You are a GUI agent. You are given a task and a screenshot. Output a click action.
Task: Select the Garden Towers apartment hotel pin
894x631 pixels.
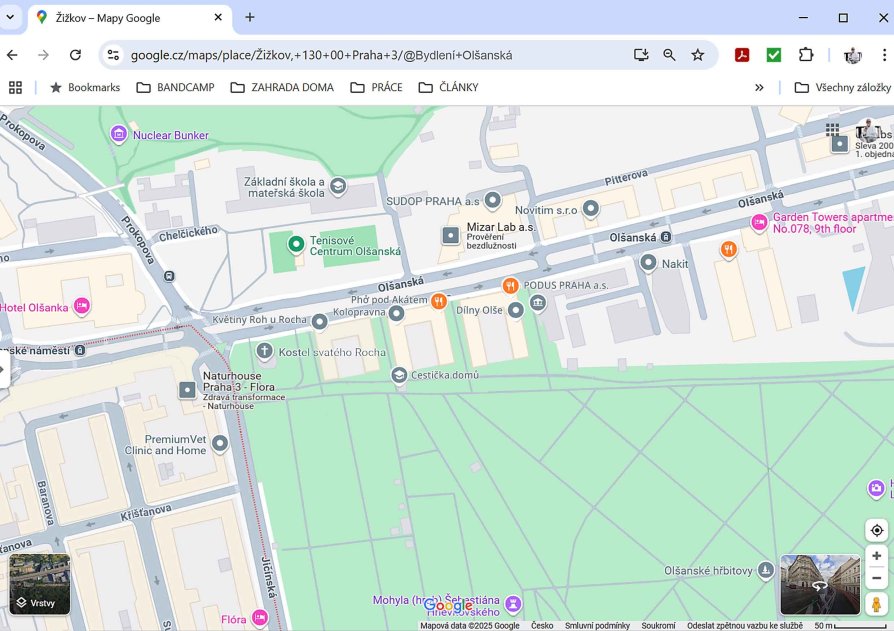(x=759, y=222)
